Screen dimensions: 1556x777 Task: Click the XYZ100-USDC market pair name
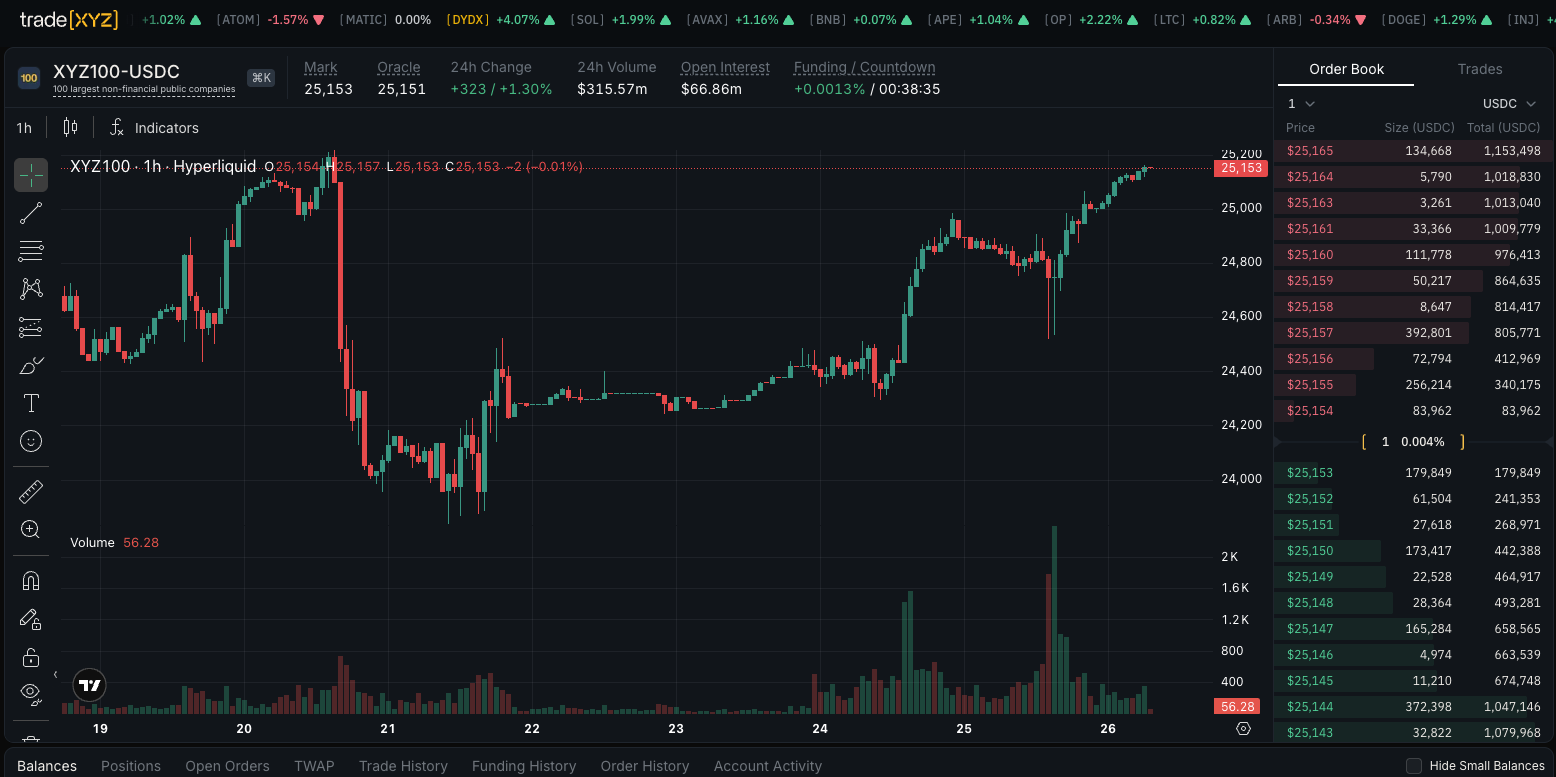116,71
